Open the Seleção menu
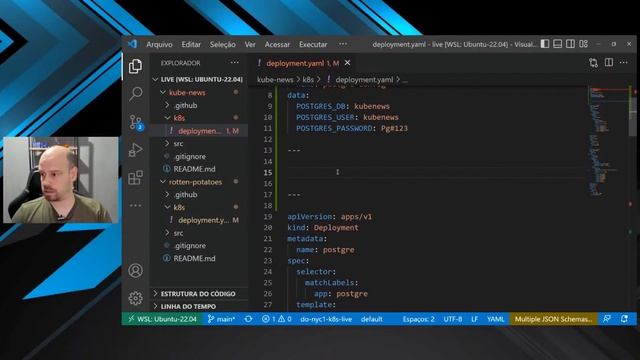The width and height of the screenshot is (640, 360). click(x=223, y=44)
